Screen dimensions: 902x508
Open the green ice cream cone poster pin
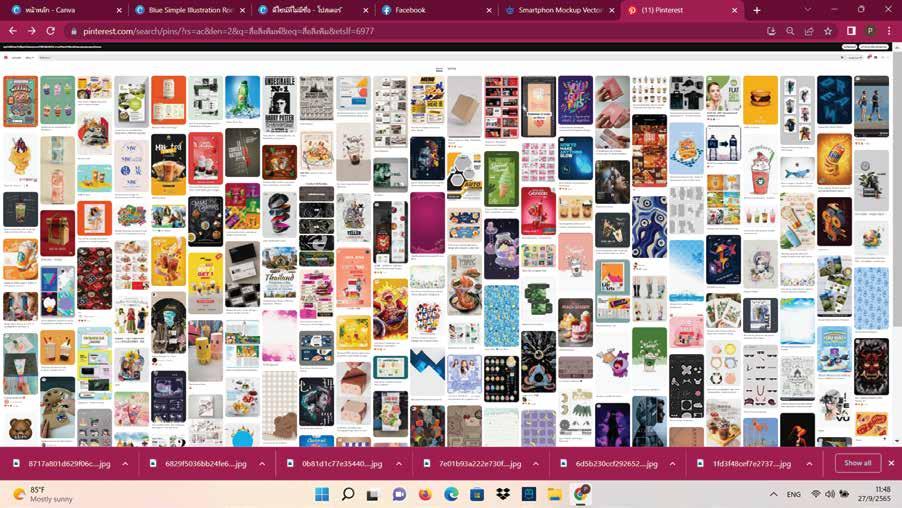501,179
